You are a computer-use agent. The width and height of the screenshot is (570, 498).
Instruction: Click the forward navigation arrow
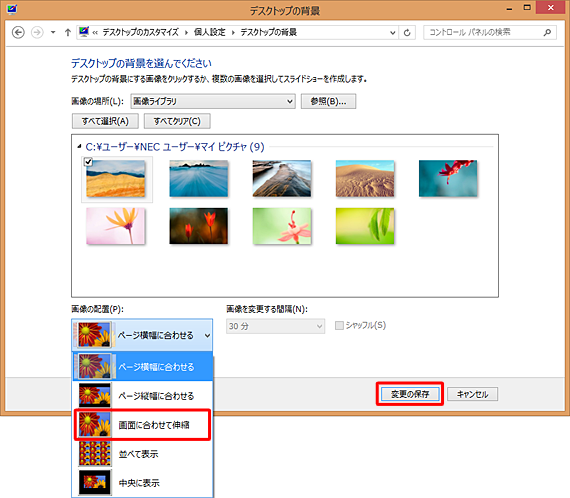[x=37, y=32]
